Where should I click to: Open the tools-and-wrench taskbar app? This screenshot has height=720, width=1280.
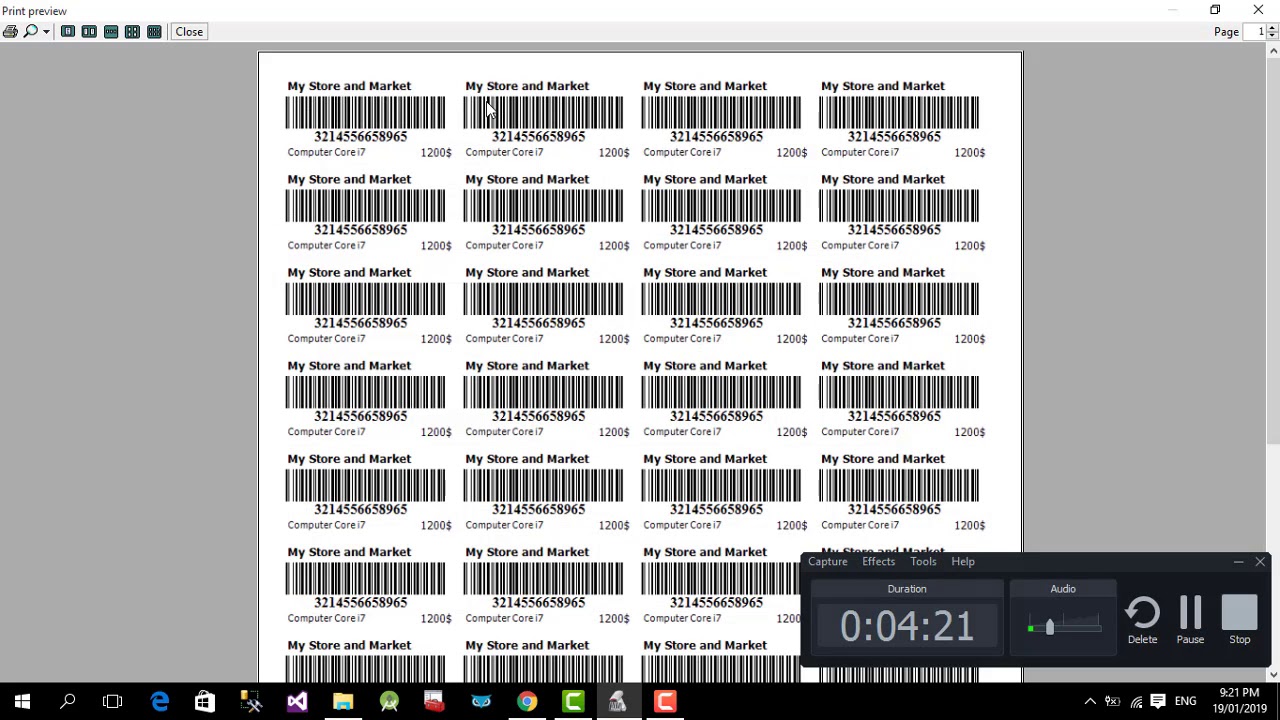point(251,701)
